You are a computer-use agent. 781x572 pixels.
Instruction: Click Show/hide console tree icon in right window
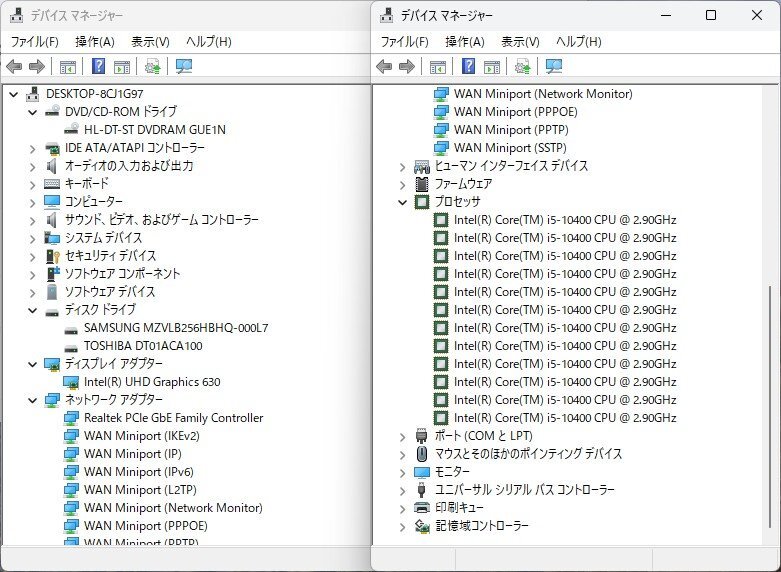point(438,66)
